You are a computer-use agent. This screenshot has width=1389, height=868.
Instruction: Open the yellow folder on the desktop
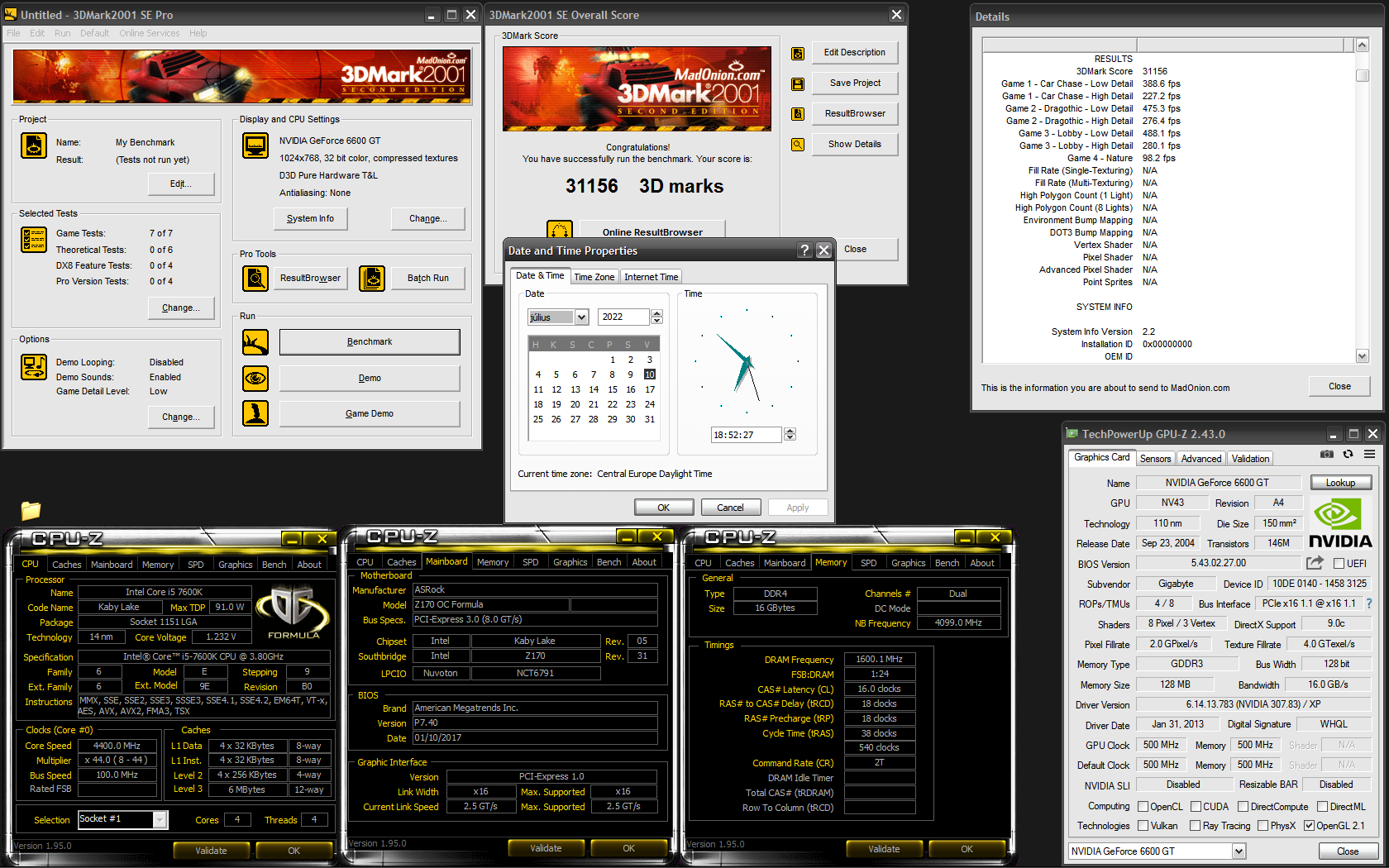click(x=31, y=510)
